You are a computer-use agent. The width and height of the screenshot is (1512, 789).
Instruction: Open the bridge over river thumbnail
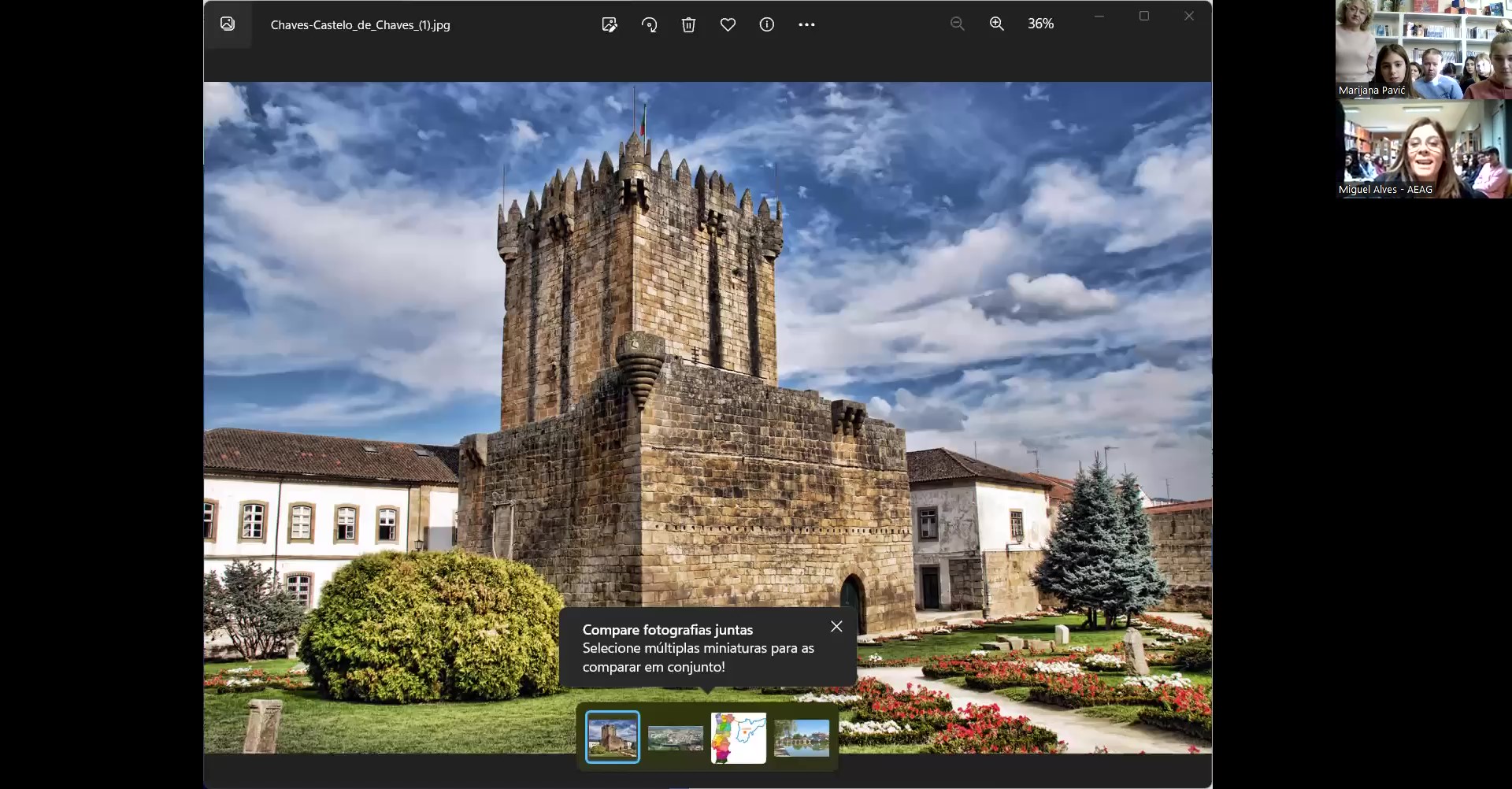tap(802, 738)
